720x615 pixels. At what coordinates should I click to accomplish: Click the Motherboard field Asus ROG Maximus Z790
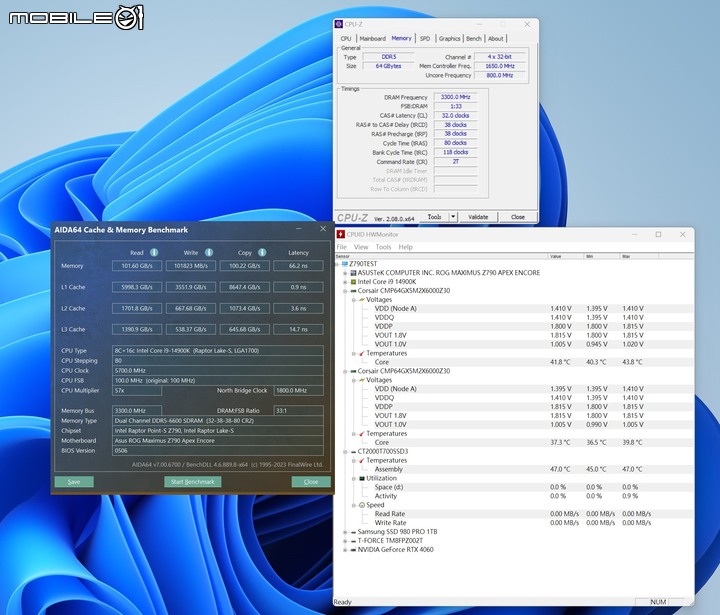coord(218,440)
